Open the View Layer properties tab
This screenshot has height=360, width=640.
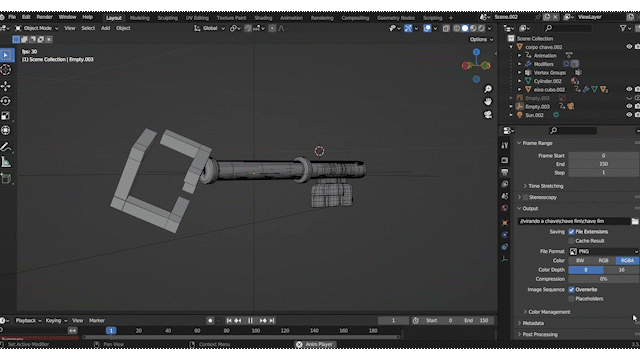pos(505,184)
